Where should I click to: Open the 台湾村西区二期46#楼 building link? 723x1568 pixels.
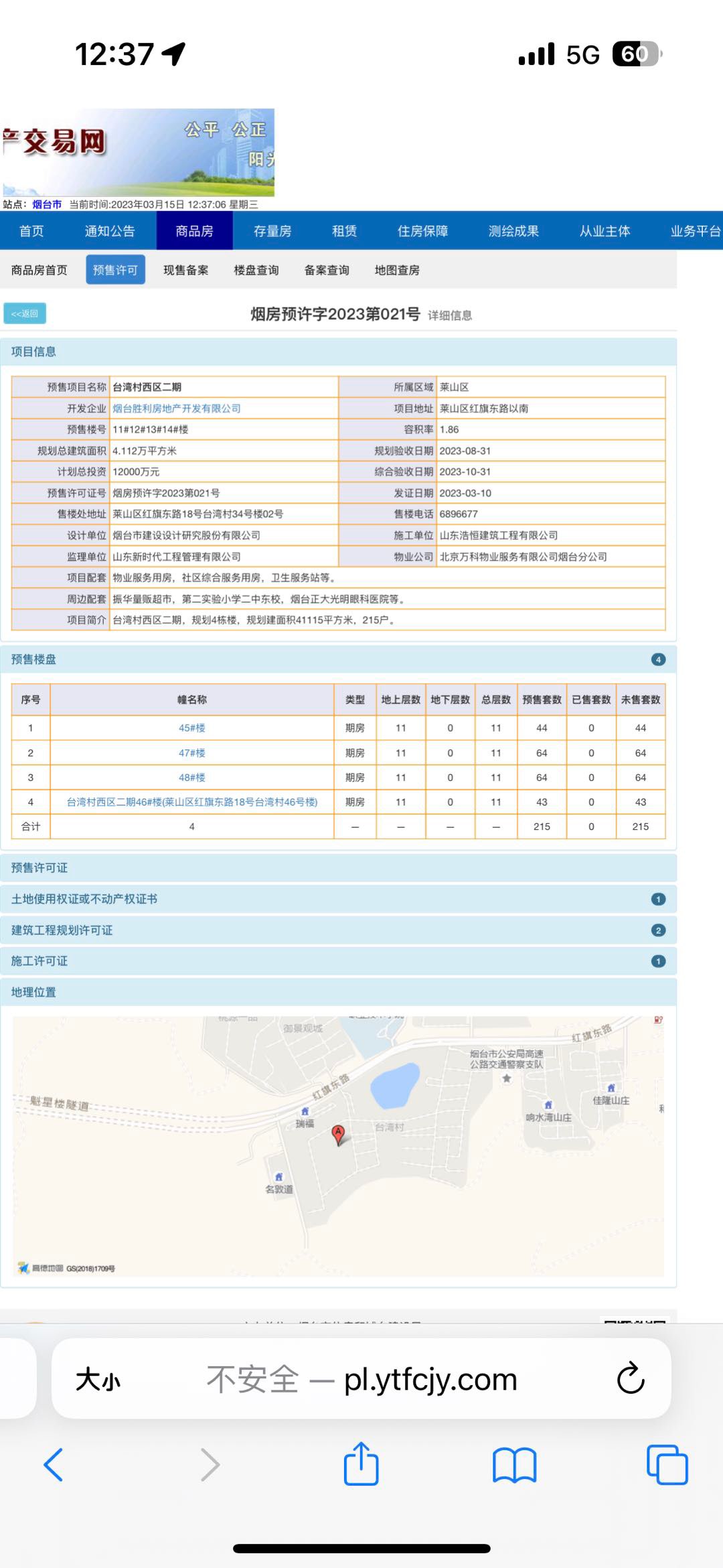(x=192, y=802)
